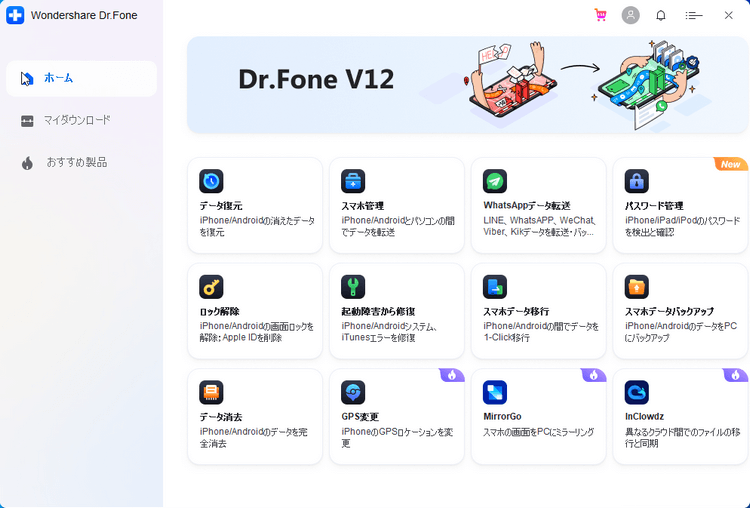
Task: Click the マイダウンロード sidebar icon
Action: coord(27,121)
